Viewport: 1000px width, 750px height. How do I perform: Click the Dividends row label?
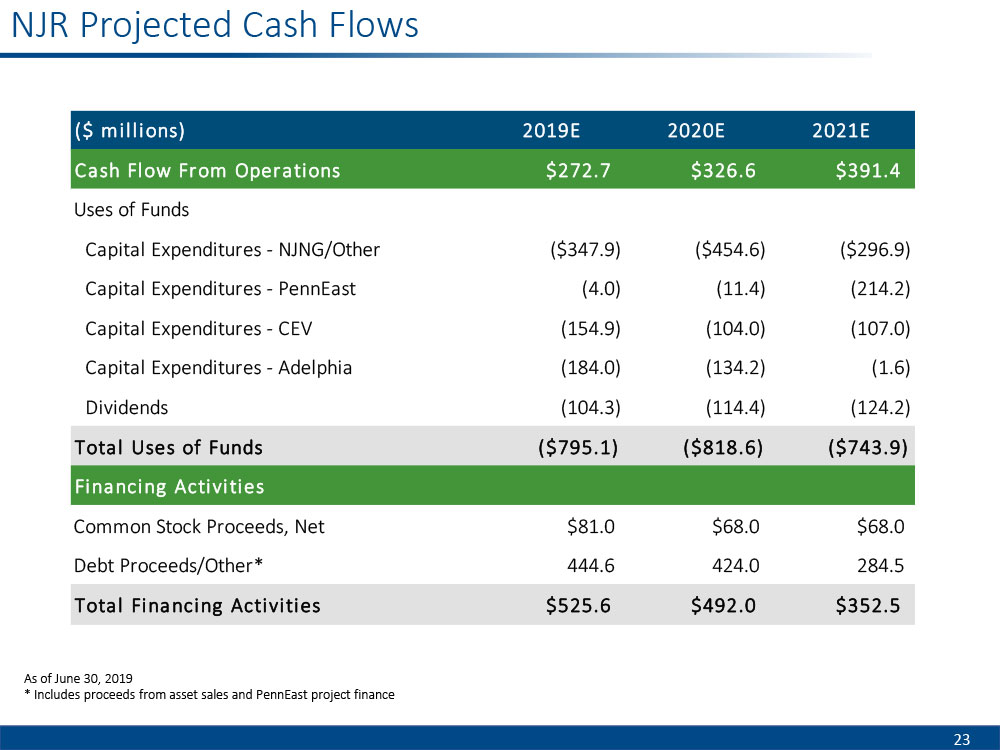click(x=127, y=407)
